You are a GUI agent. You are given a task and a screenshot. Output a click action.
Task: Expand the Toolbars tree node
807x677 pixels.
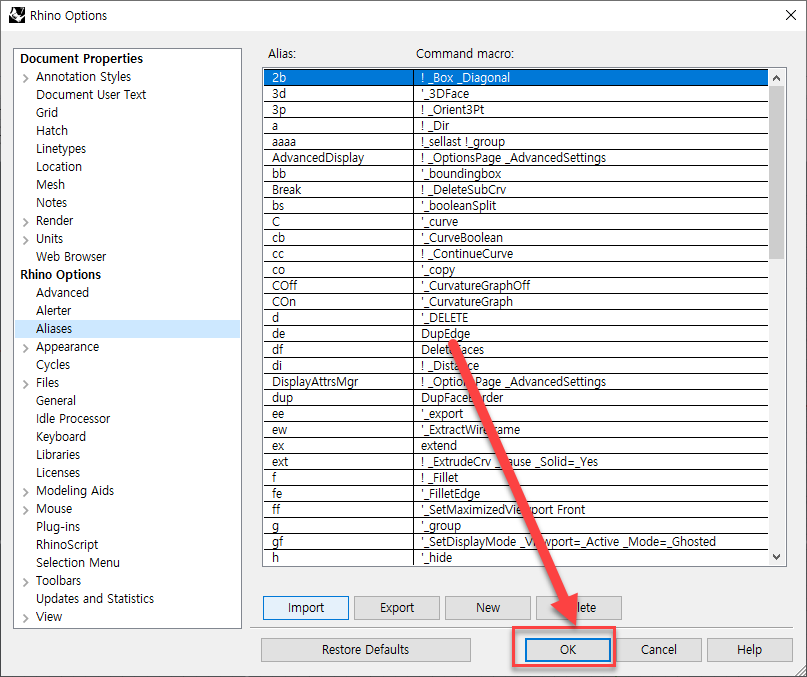click(x=25, y=583)
